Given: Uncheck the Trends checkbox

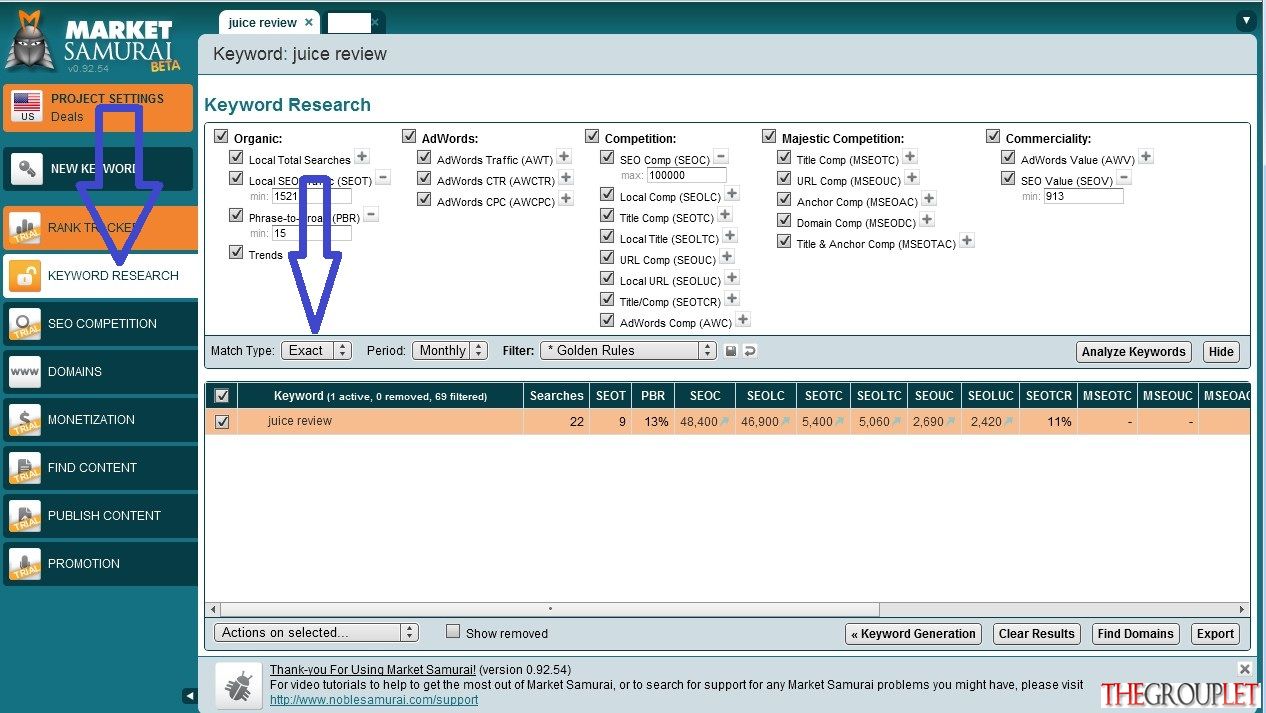Looking at the screenshot, I should [236, 253].
